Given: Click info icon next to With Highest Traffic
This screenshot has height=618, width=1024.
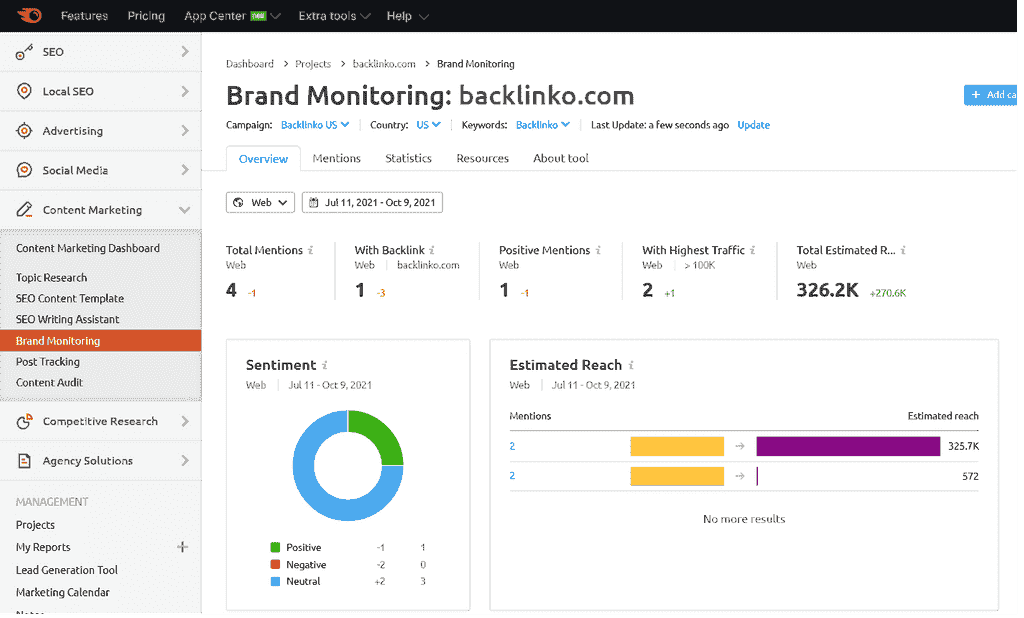Looking at the screenshot, I should click(x=753, y=250).
